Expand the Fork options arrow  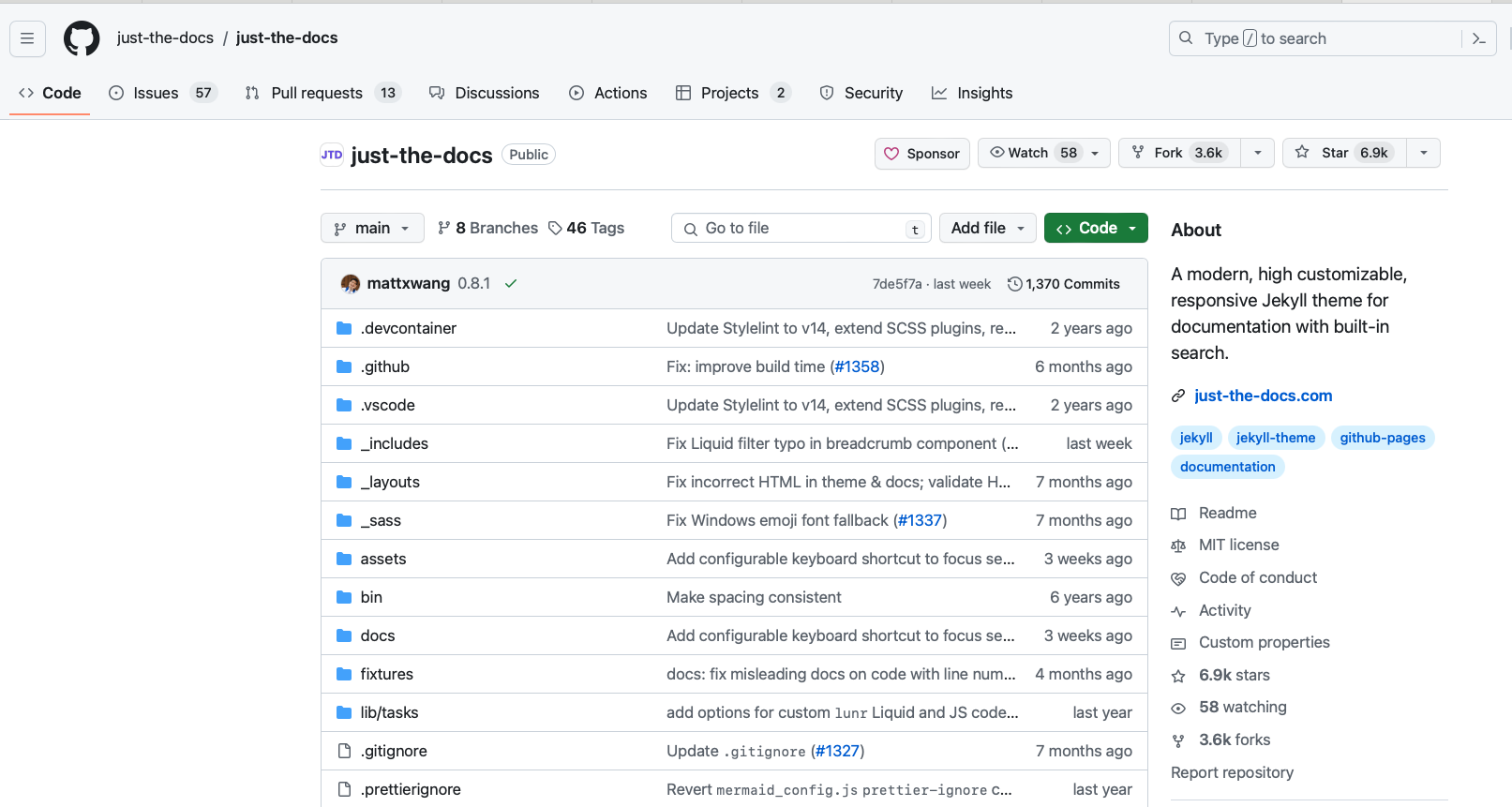(1257, 153)
